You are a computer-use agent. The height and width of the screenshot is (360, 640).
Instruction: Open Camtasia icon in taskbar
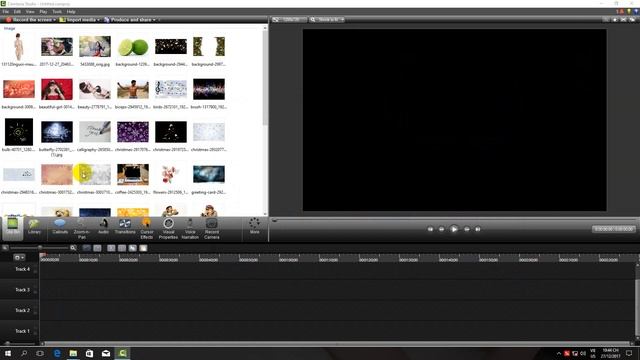coord(122,353)
